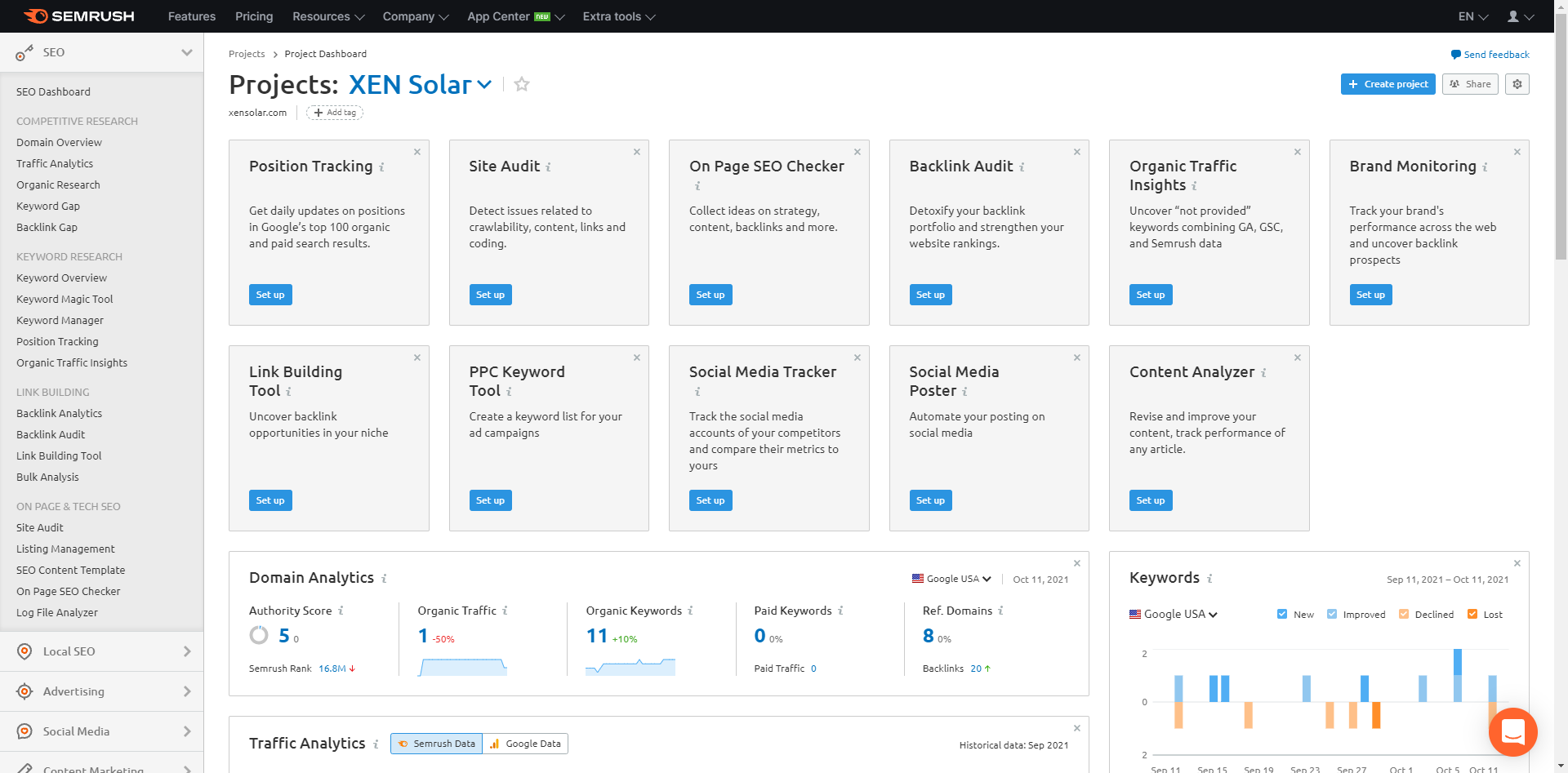Open Domain Overview in sidebar
This screenshot has width=1568, height=773.
pos(59,142)
